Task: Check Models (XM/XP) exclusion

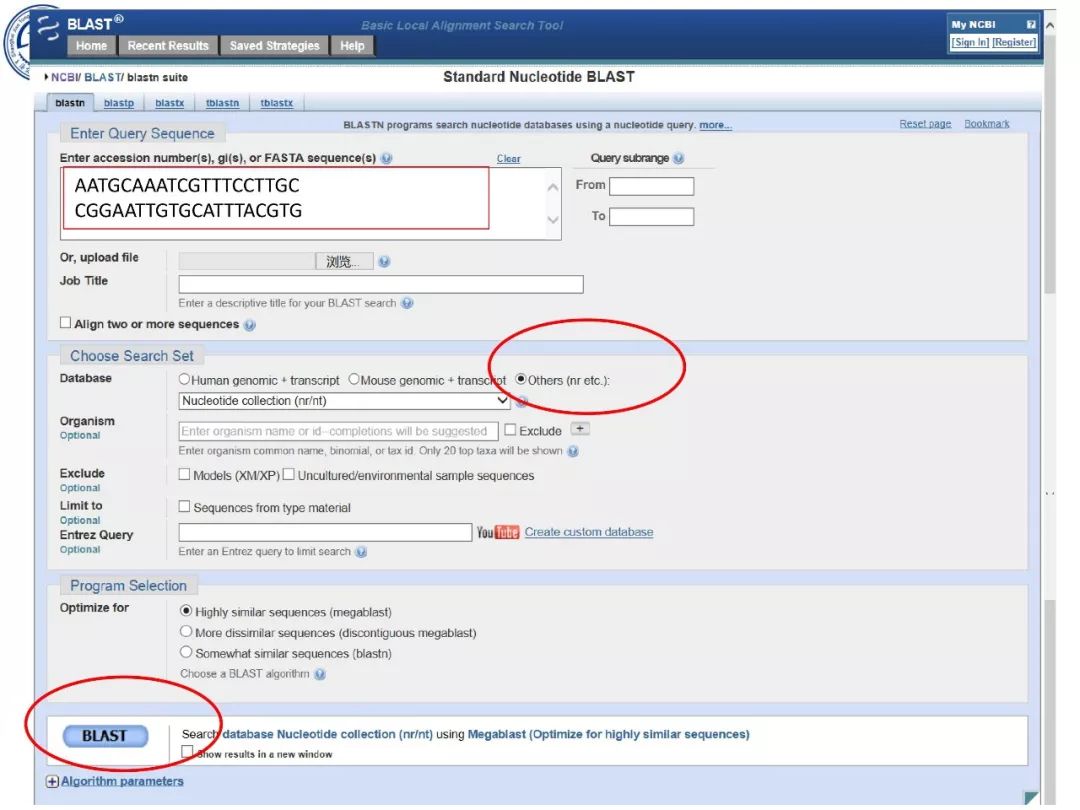Action: (184, 475)
